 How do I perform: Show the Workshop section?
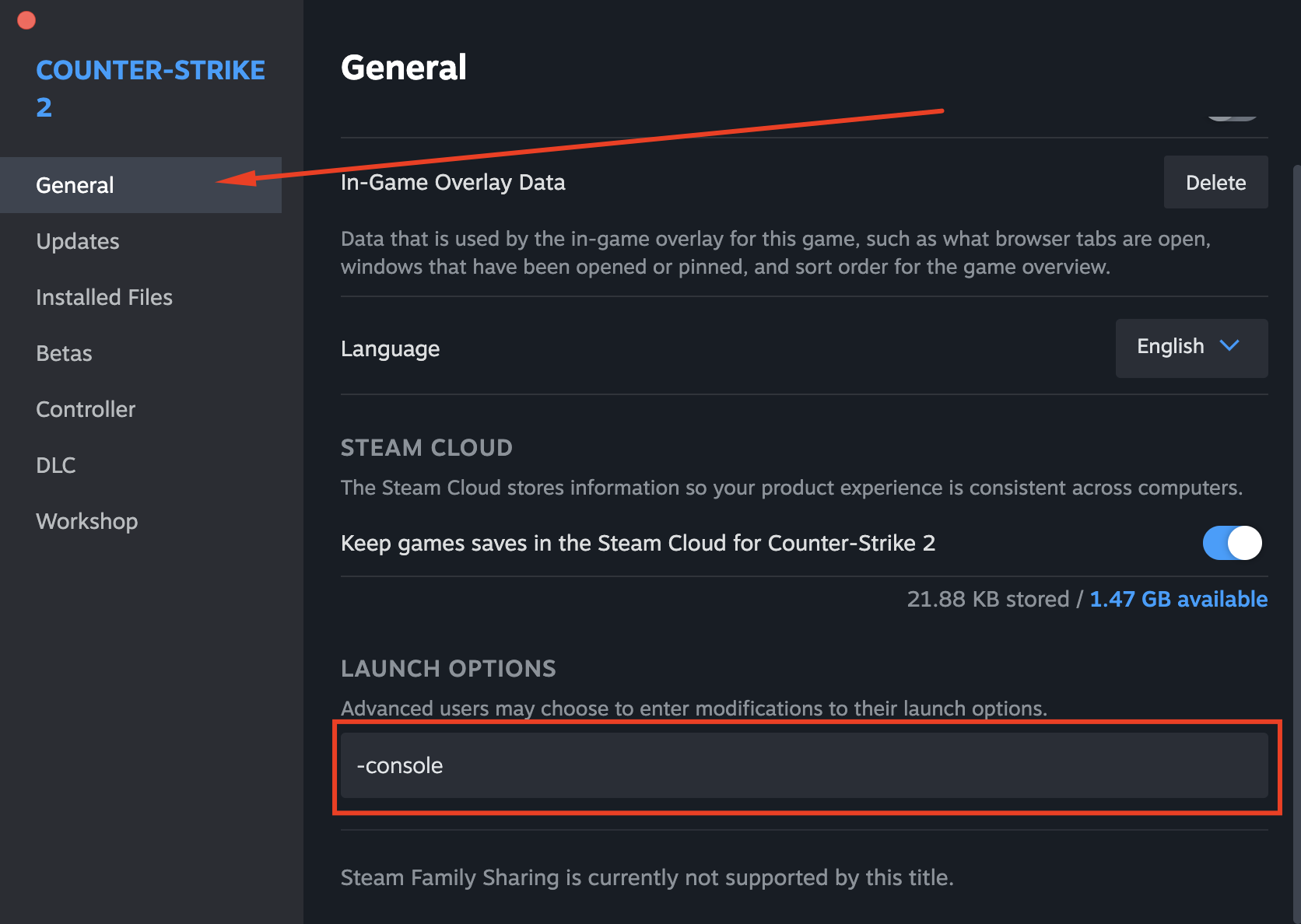coord(87,521)
